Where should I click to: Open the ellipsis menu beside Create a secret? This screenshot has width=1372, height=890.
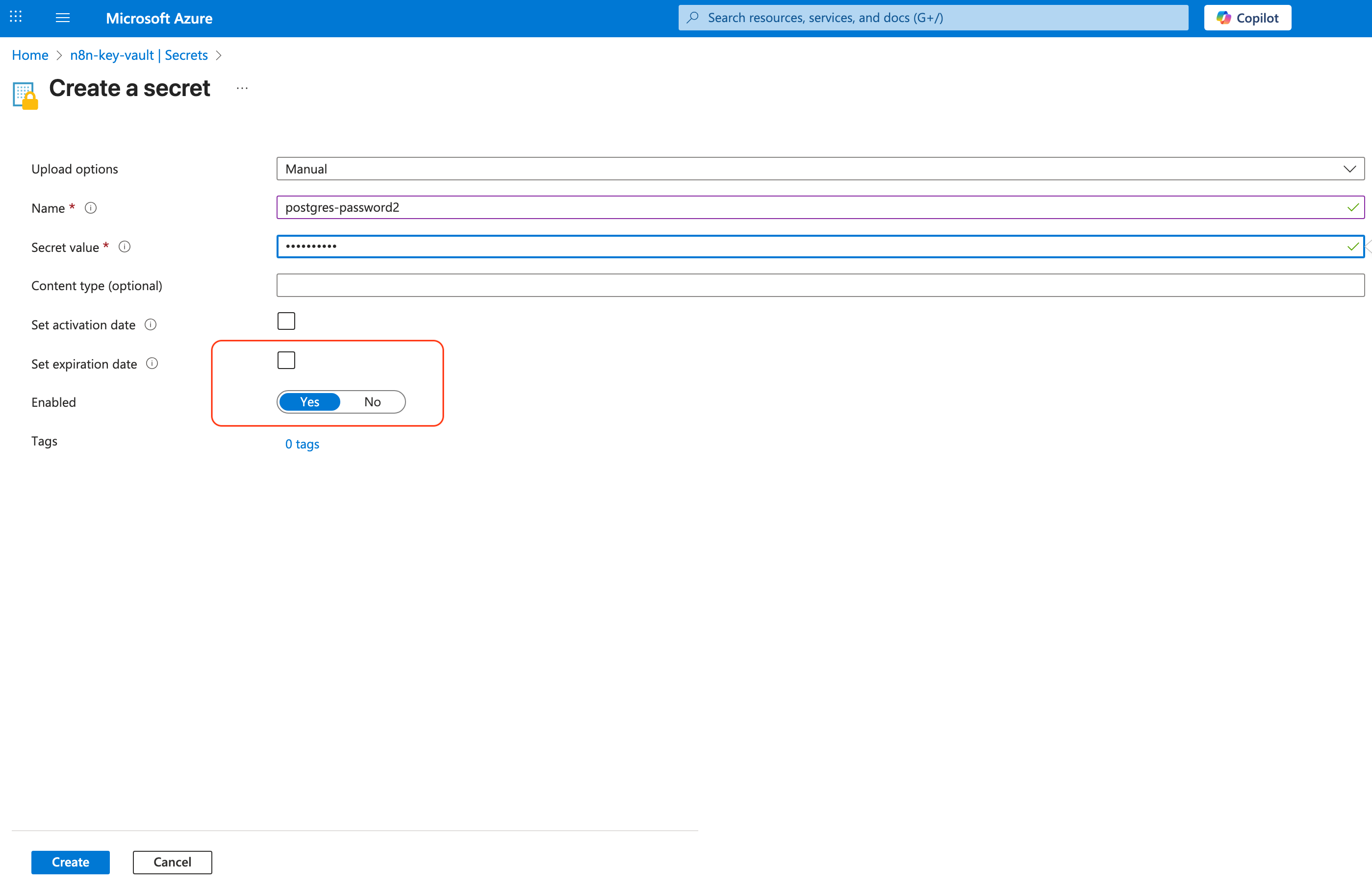242,88
